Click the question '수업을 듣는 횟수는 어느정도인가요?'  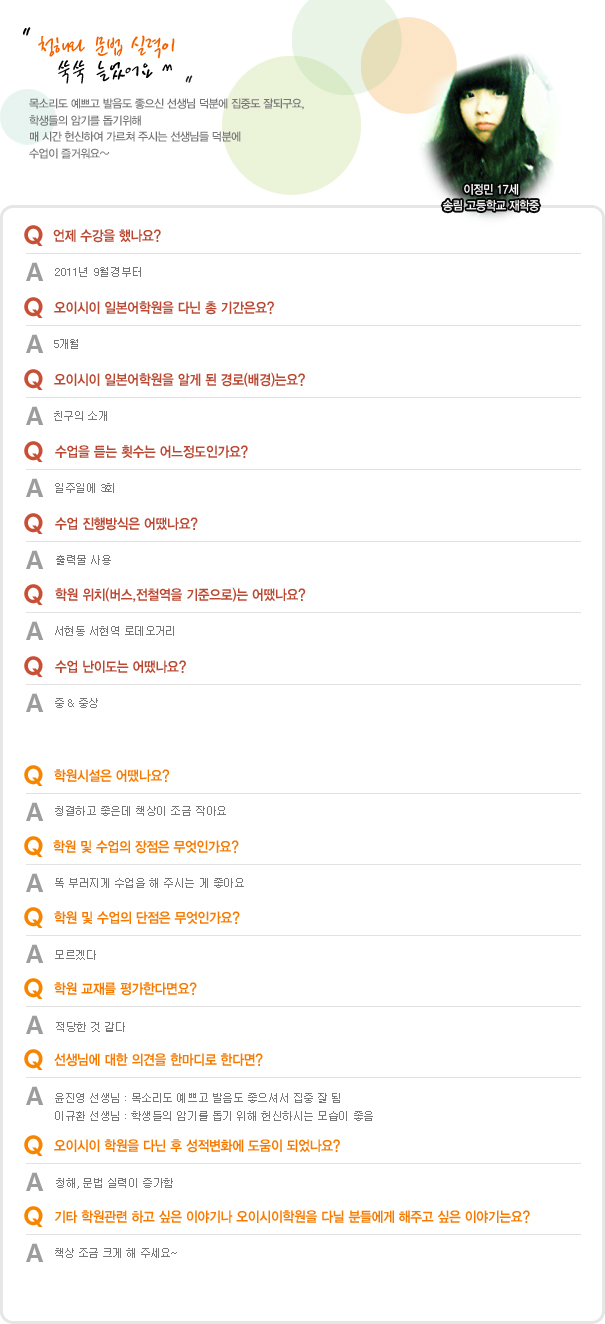click(151, 451)
